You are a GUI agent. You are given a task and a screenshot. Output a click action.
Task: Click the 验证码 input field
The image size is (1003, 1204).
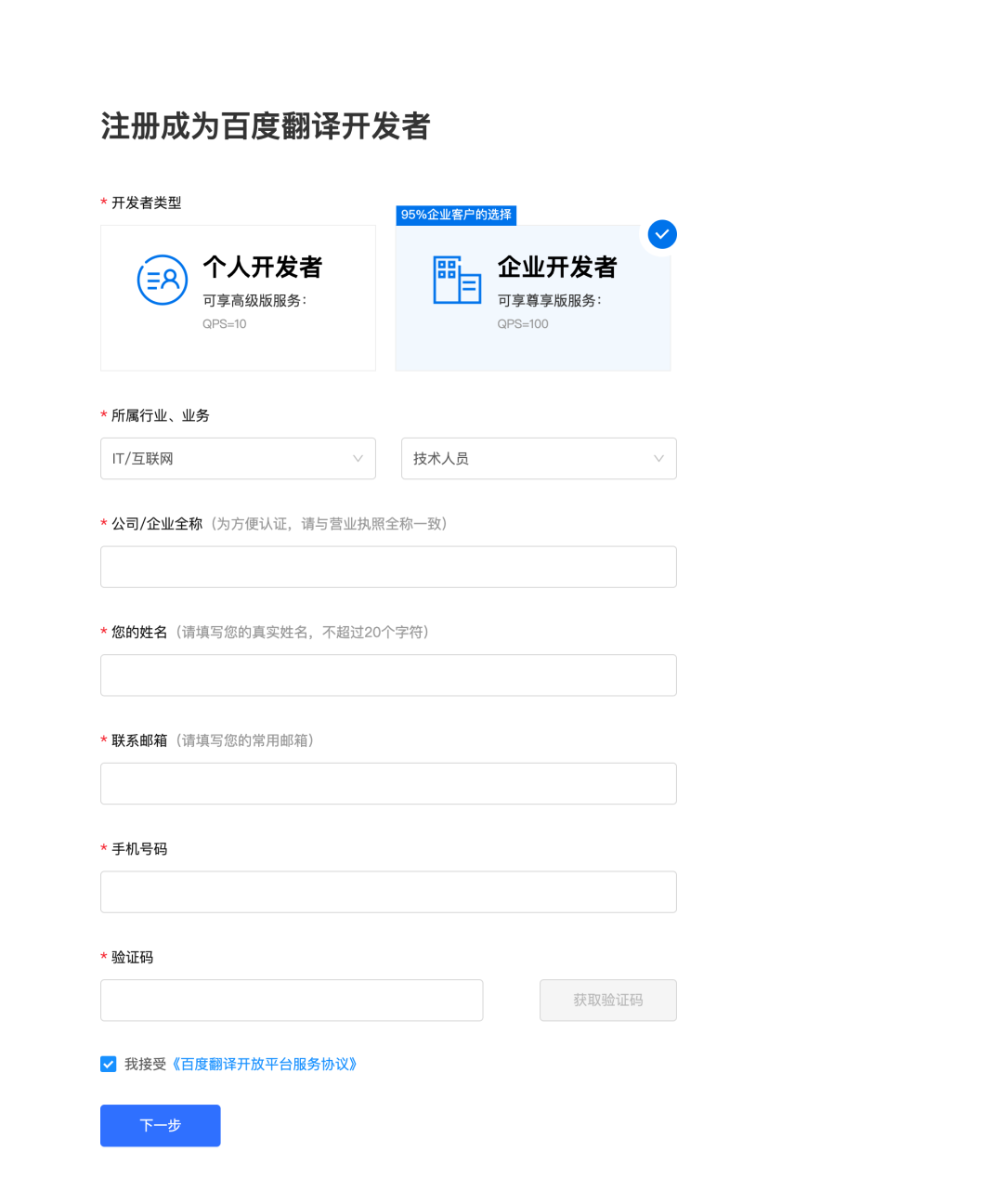(x=292, y=1001)
